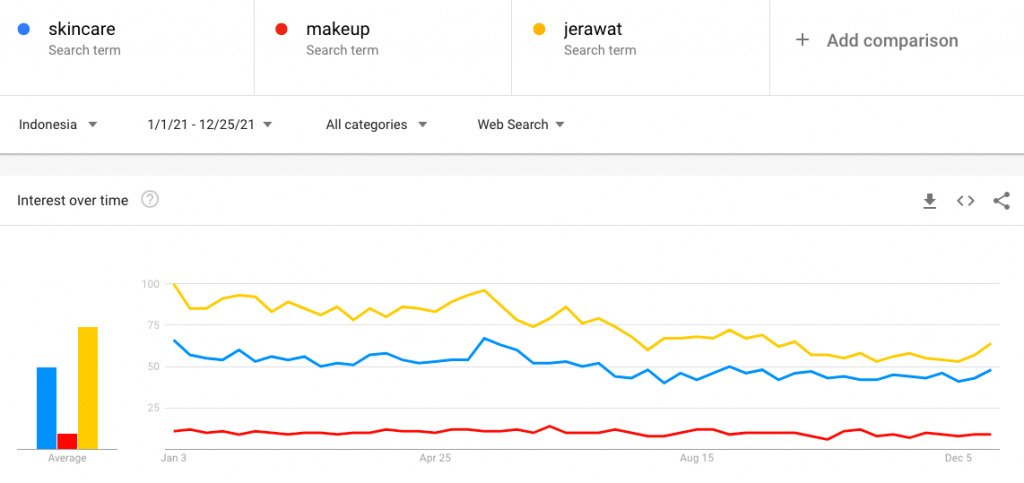Download the interest over time data
The height and width of the screenshot is (483, 1024).
929,201
